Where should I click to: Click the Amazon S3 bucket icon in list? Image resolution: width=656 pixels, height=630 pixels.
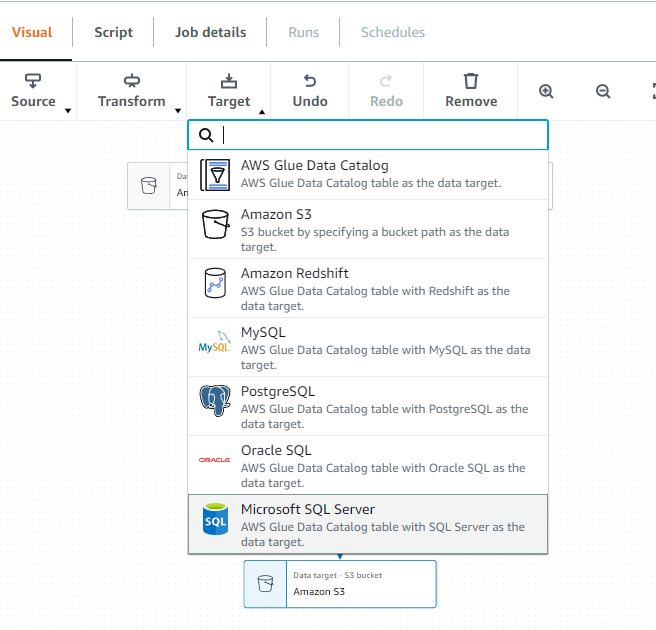215,224
